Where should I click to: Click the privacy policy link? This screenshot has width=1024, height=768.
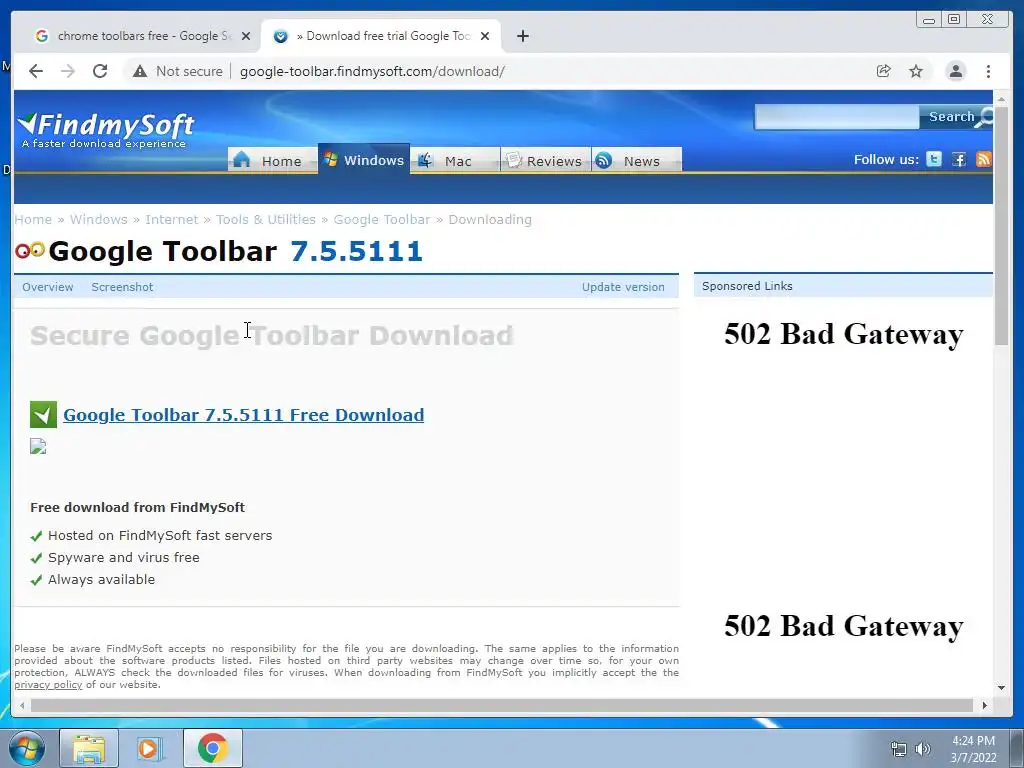pos(48,684)
